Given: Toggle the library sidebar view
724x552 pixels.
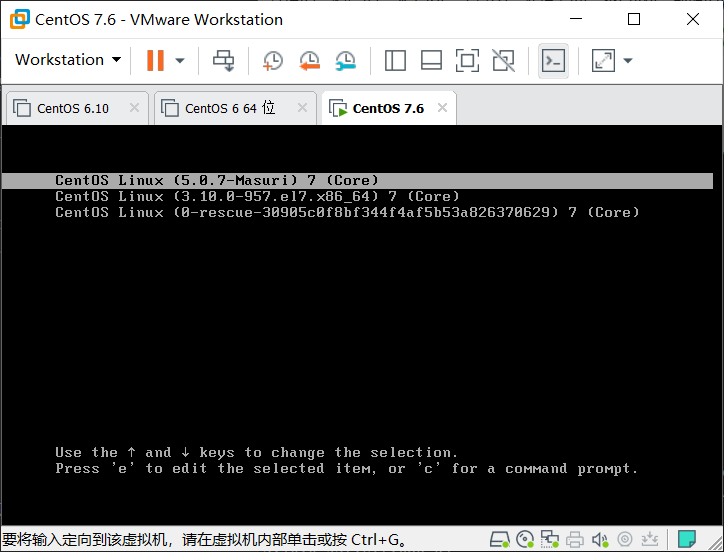Looking at the screenshot, I should (x=395, y=61).
